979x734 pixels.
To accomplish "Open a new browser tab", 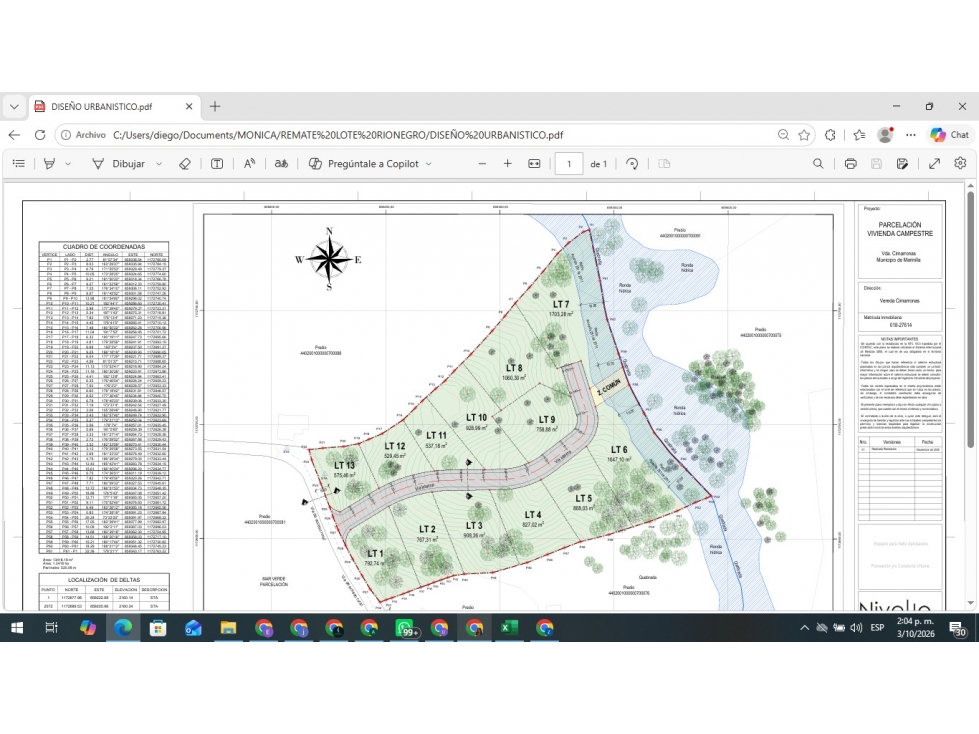I will coord(215,107).
